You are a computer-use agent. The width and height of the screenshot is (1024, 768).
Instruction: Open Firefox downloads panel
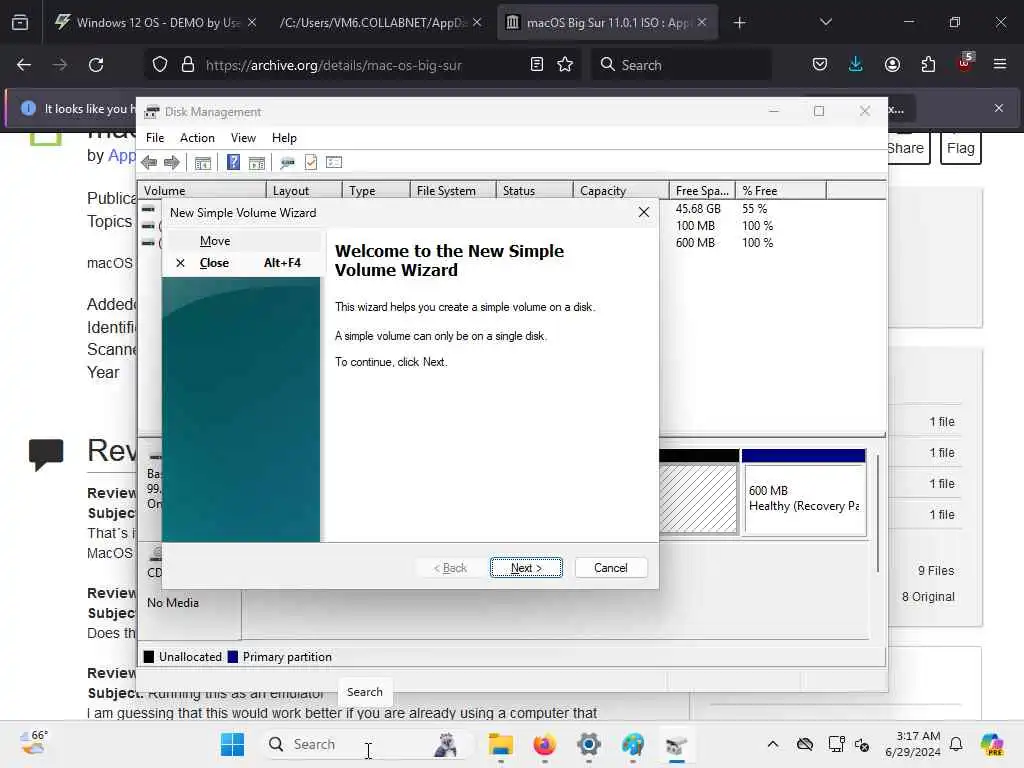(x=856, y=65)
